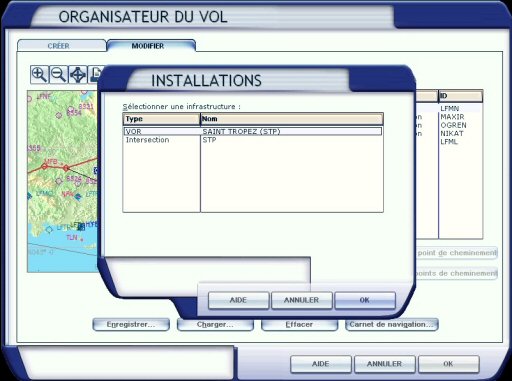The height and width of the screenshot is (381, 512).
Task: Open AIDE in the Installations dialog
Action: coord(238,300)
